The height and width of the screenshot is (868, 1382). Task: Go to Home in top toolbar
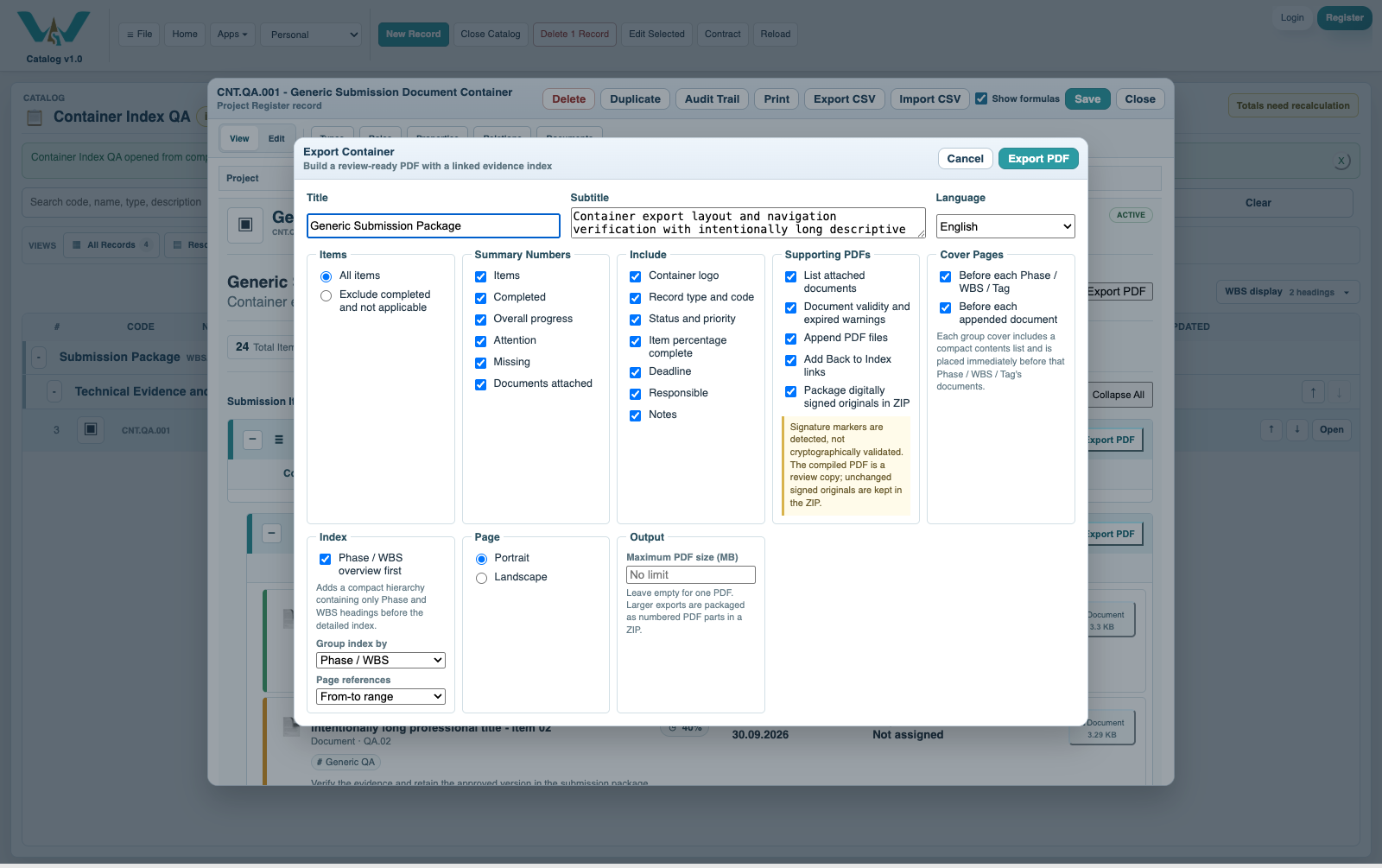(185, 35)
